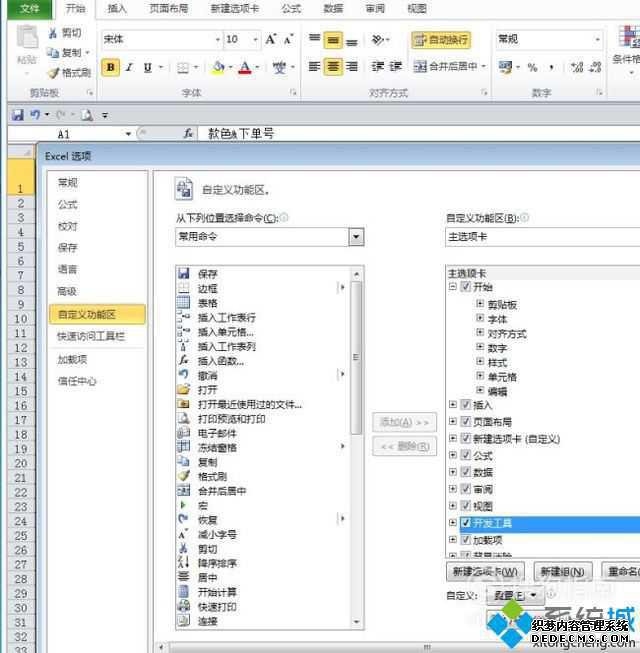Image resolution: width=640 pixels, height=653 pixels.
Task: Open the font size 10 dropdown
Action: [x=255, y=40]
